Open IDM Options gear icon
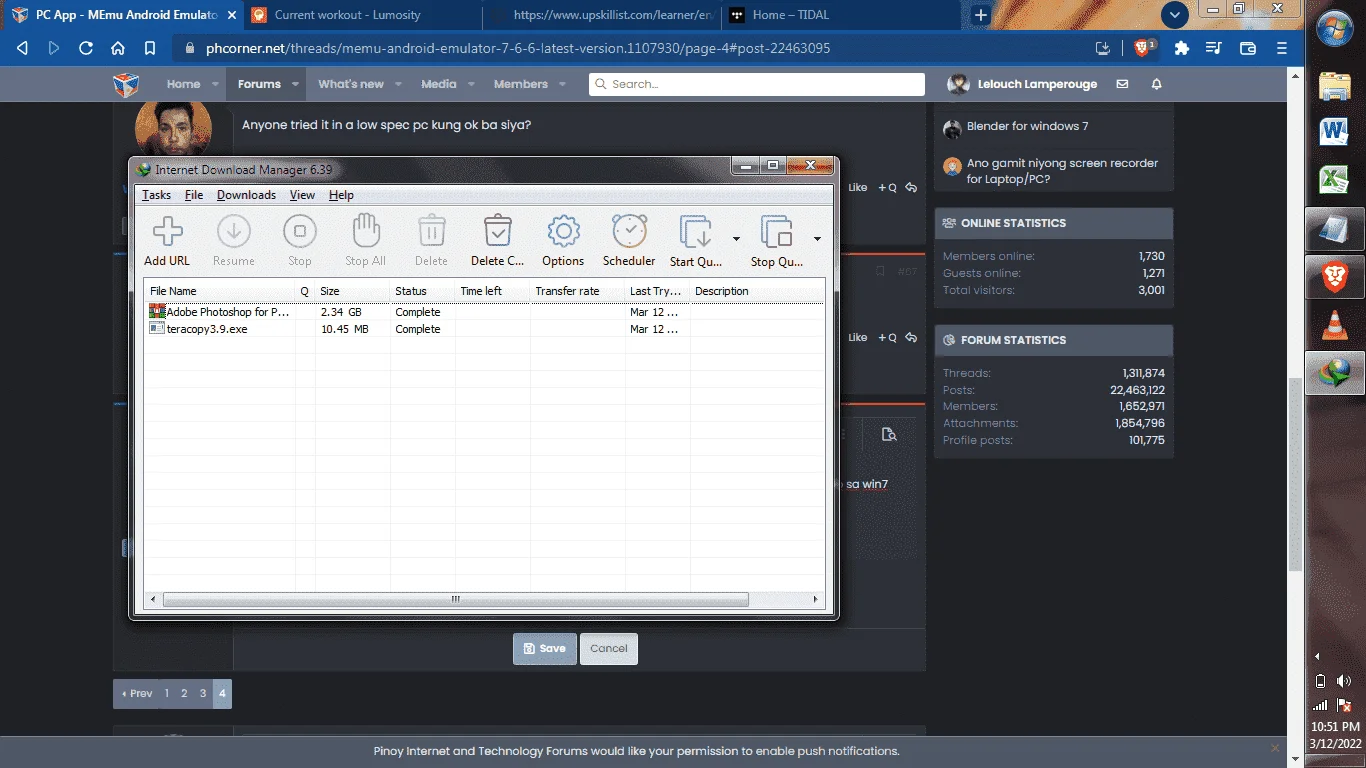Screen dimensions: 1366x768 [x=563, y=232]
